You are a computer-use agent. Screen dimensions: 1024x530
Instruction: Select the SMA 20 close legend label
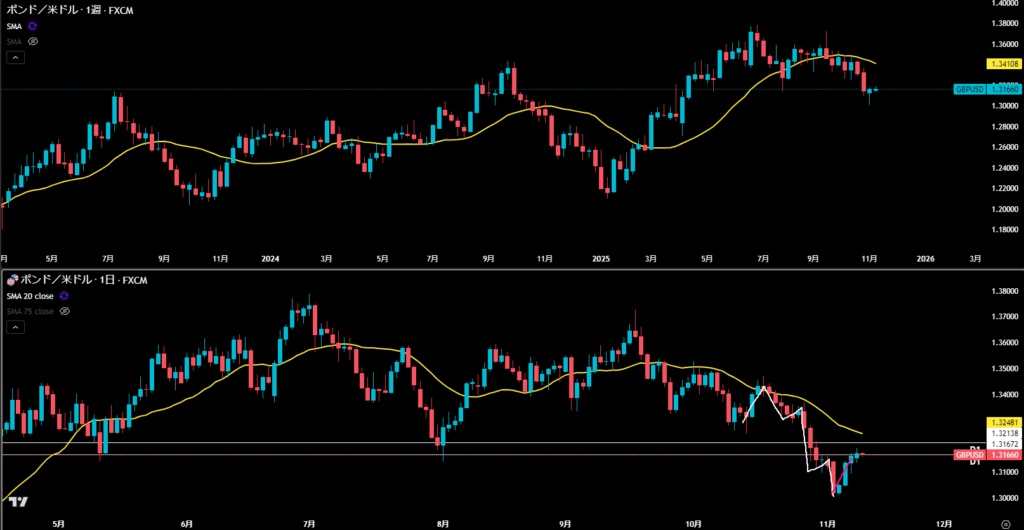[x=30, y=296]
